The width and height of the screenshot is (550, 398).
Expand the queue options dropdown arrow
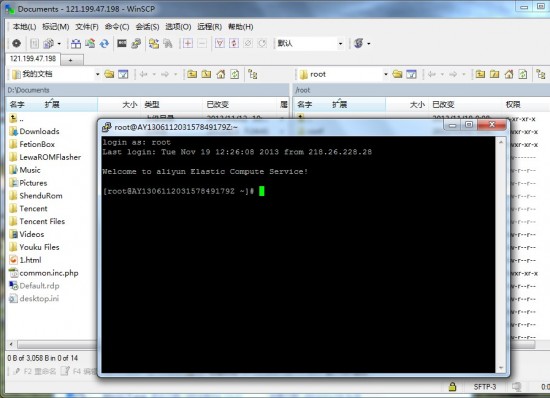click(59, 43)
